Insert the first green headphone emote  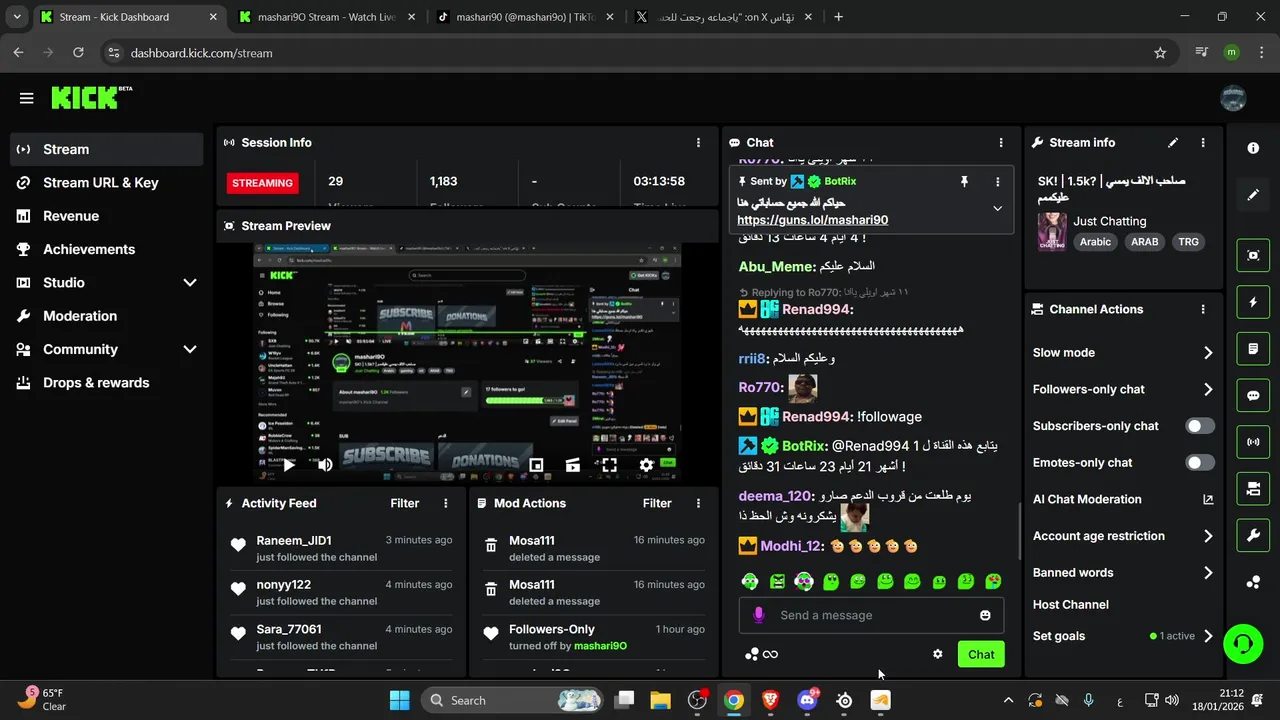point(750,581)
